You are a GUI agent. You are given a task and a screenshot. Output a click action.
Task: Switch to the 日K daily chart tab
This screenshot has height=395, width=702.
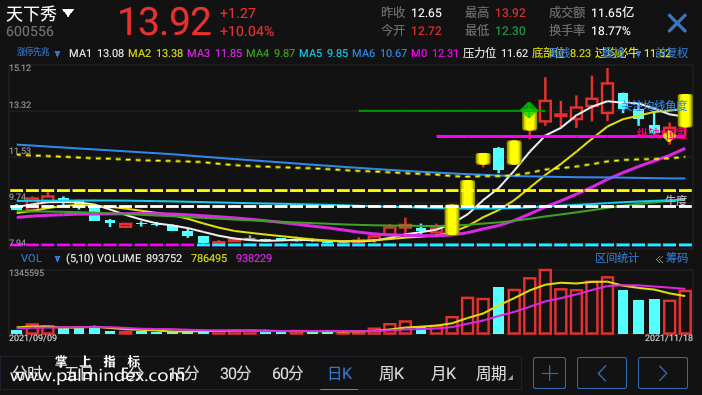[x=340, y=373]
